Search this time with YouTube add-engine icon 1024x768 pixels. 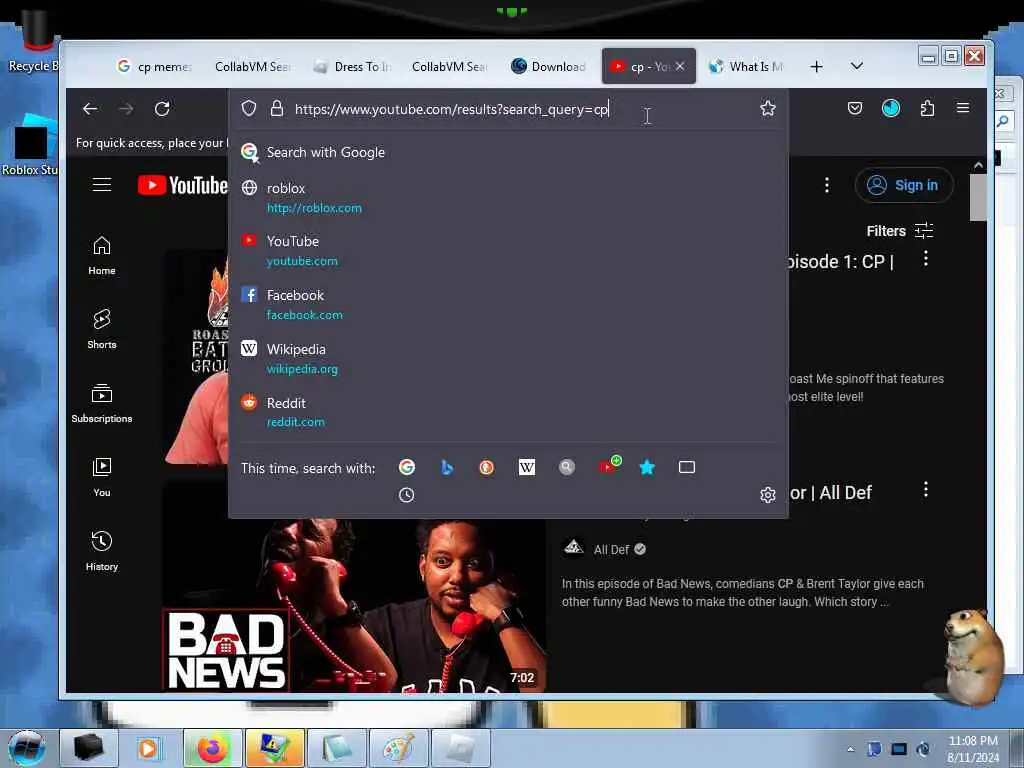click(x=609, y=466)
